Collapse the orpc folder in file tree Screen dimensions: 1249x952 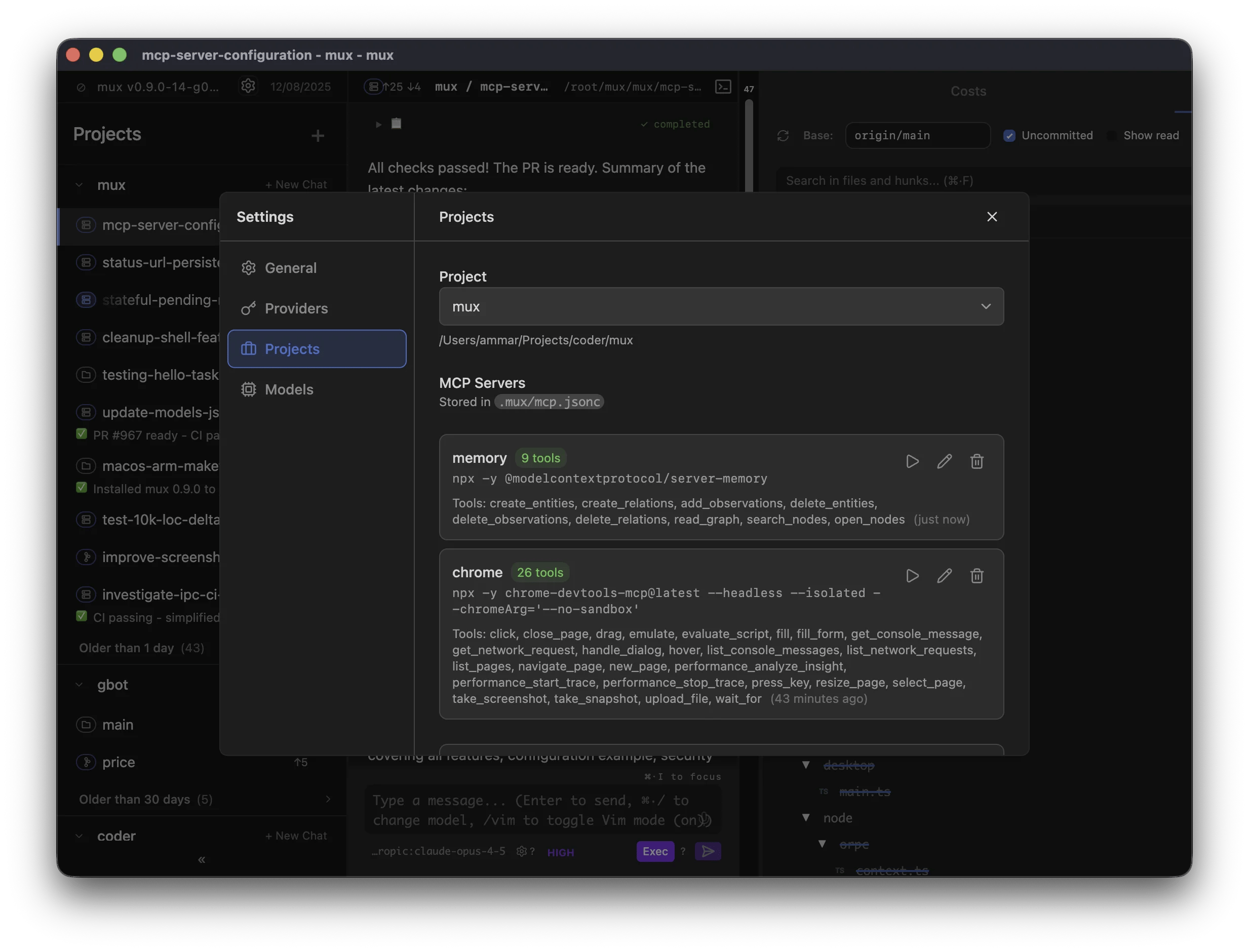(x=822, y=844)
